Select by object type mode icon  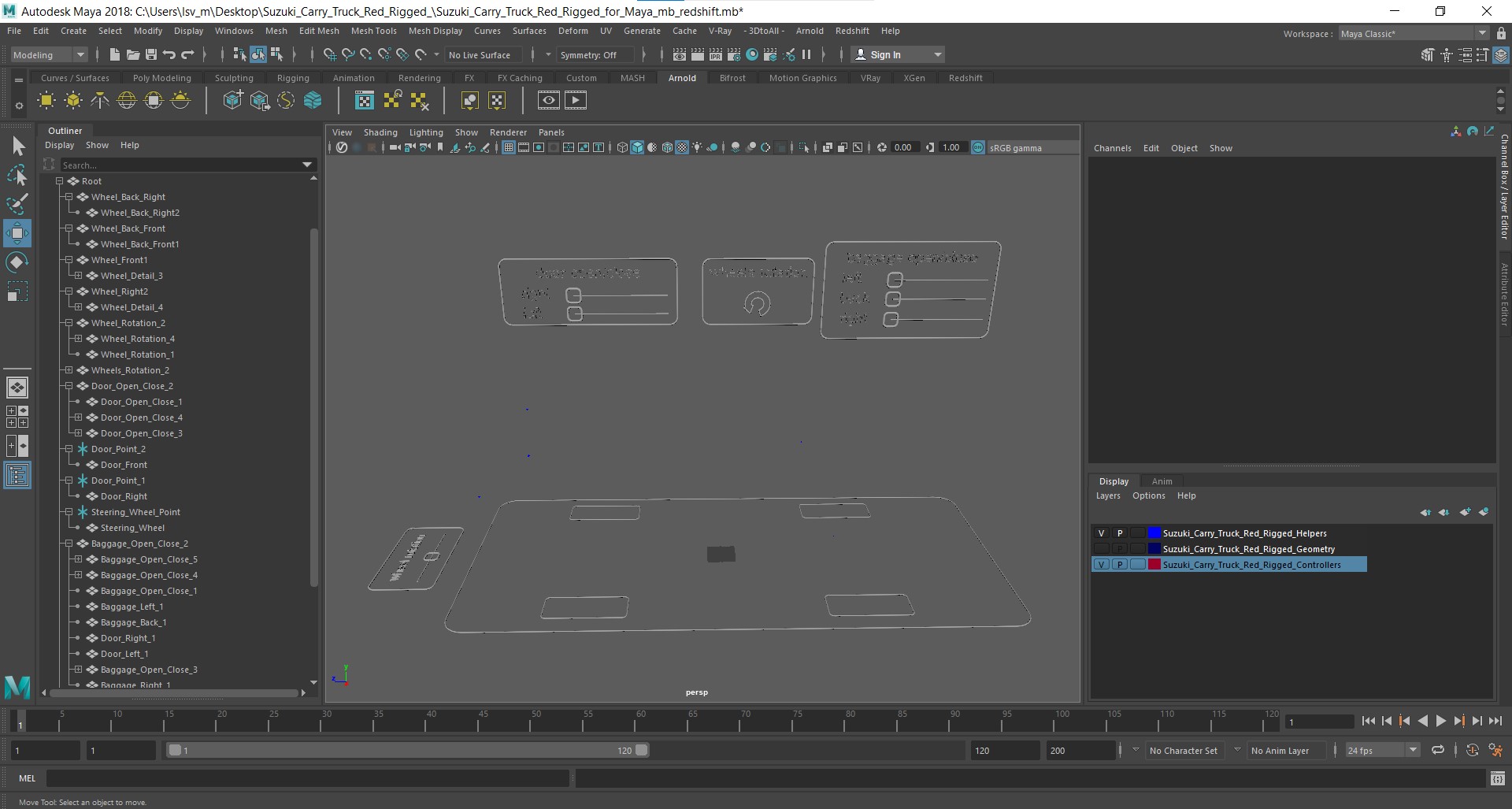(258, 54)
